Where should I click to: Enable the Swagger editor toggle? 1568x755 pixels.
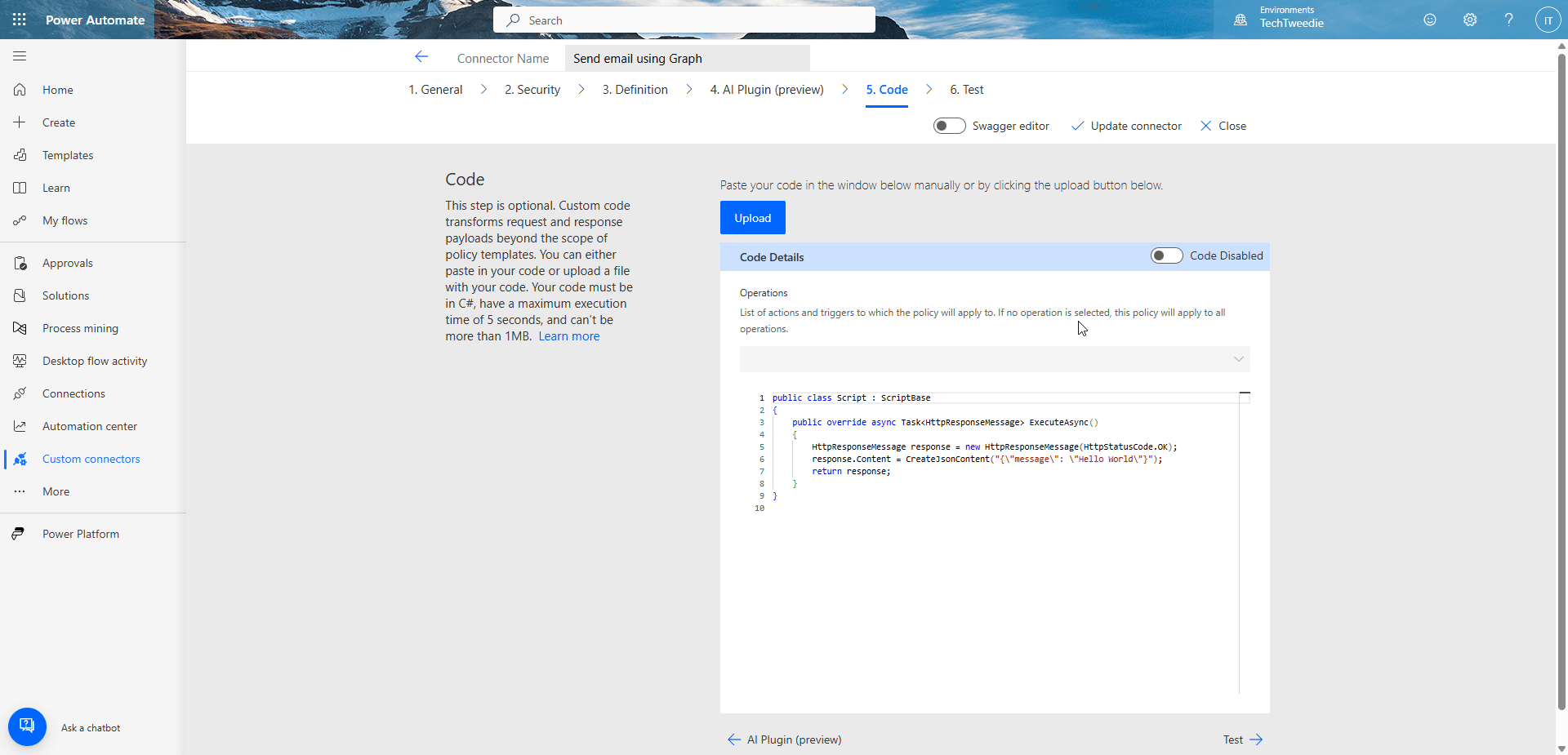tap(949, 126)
